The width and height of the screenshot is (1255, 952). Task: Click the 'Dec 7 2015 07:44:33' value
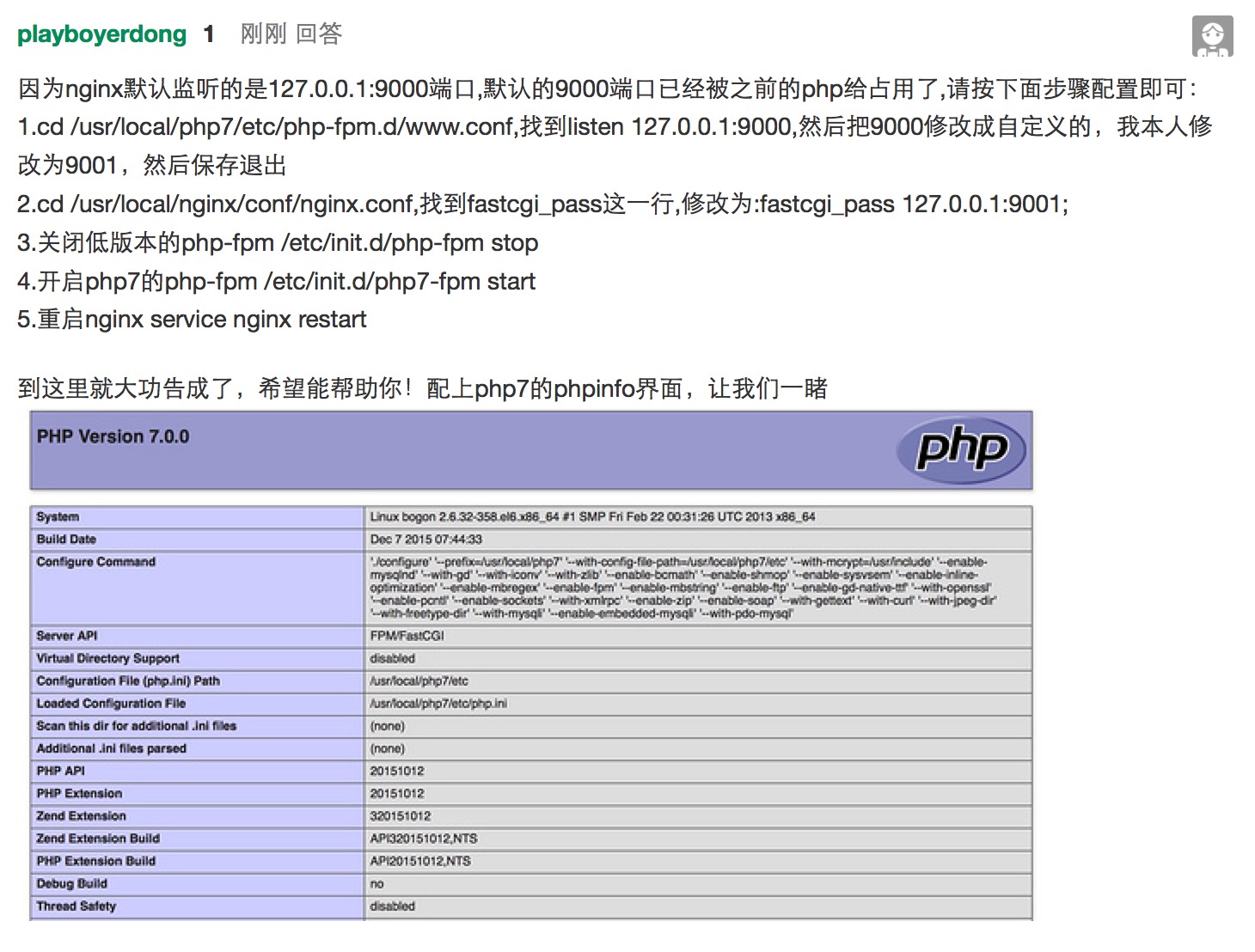click(425, 539)
